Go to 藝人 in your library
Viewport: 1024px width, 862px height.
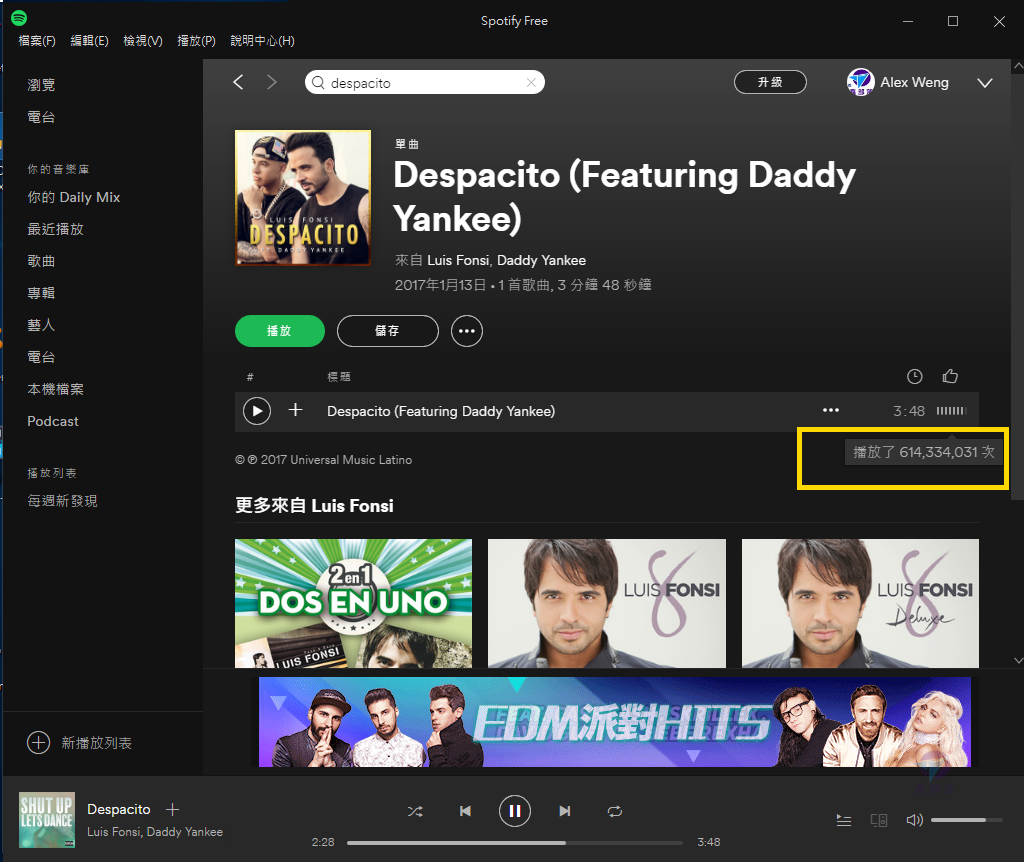[x=41, y=325]
